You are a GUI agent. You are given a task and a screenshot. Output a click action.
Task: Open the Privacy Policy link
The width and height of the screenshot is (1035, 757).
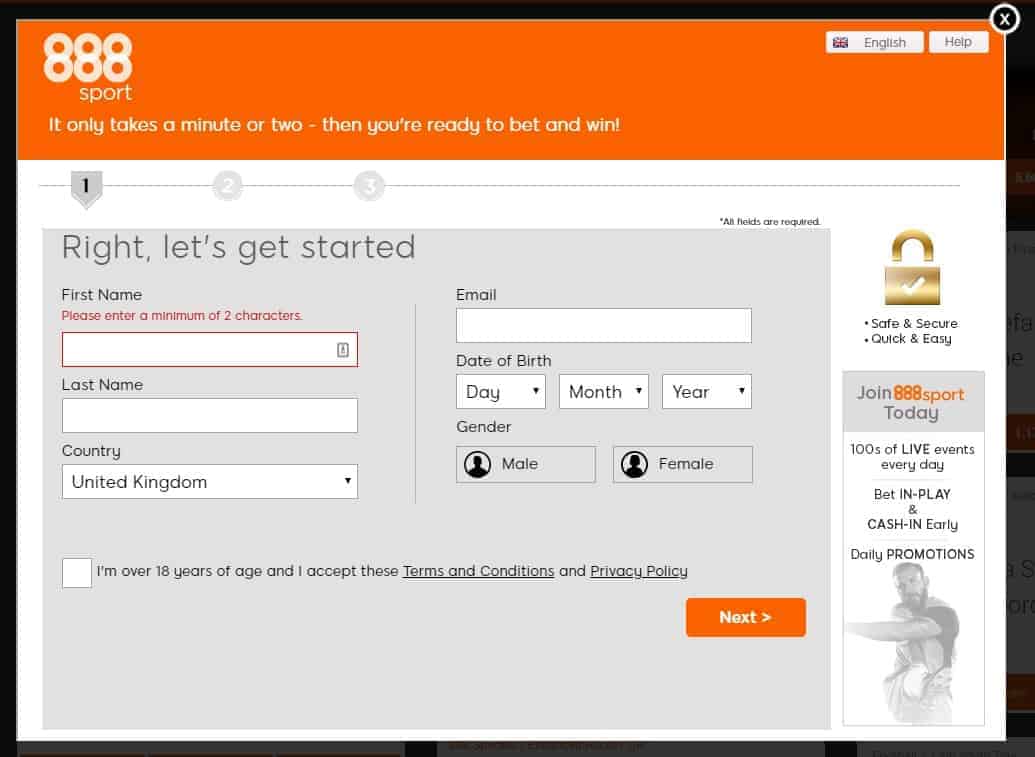click(x=639, y=571)
